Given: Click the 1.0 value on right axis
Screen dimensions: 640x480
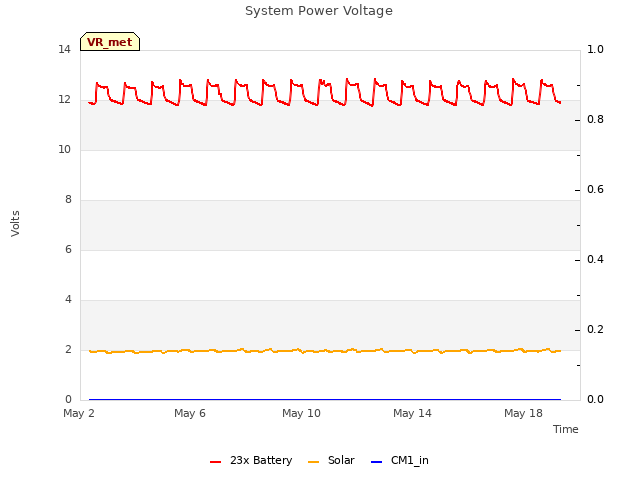Looking at the screenshot, I should pyautogui.click(x=595, y=49).
